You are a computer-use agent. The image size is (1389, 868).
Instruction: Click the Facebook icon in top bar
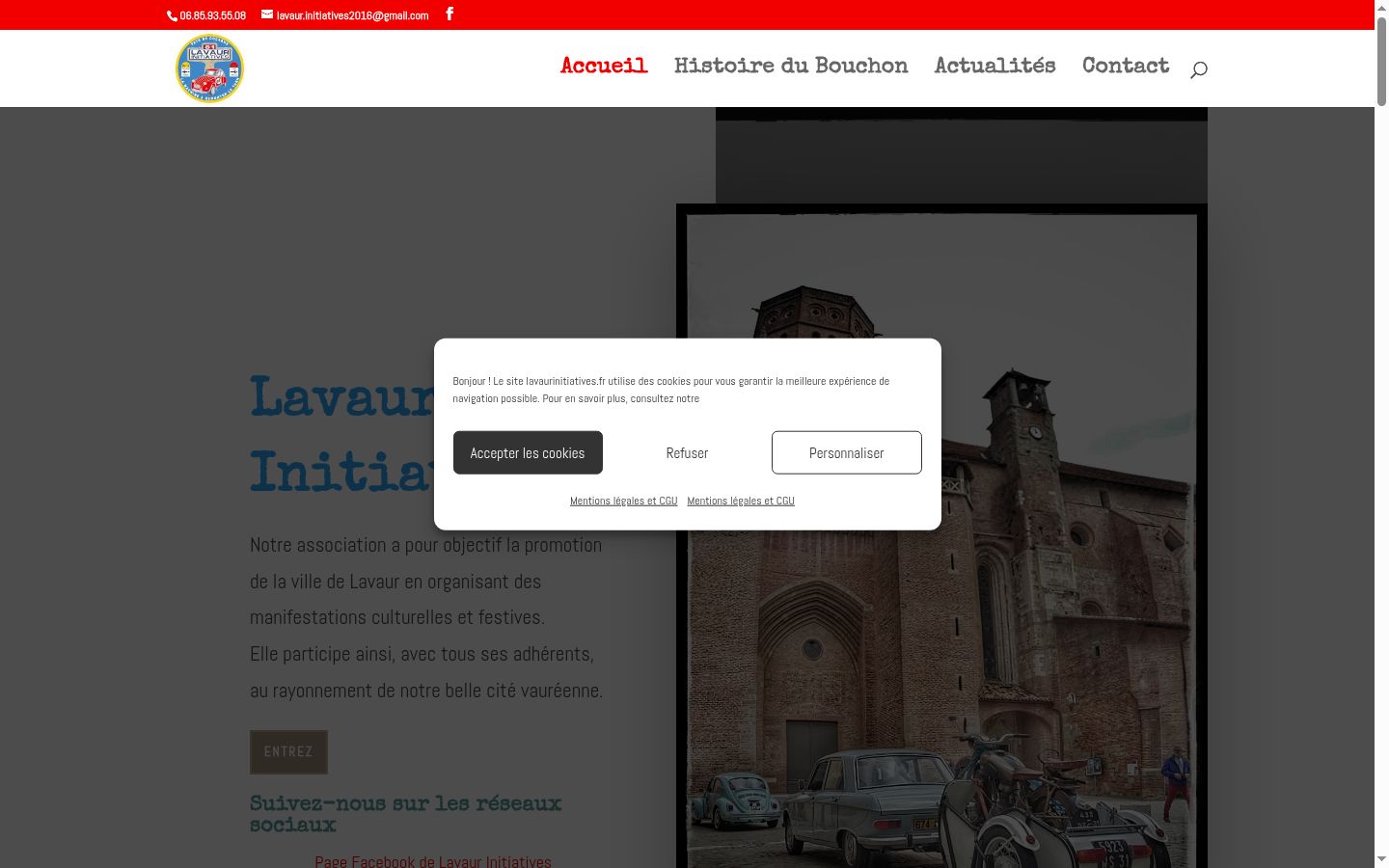(x=449, y=14)
